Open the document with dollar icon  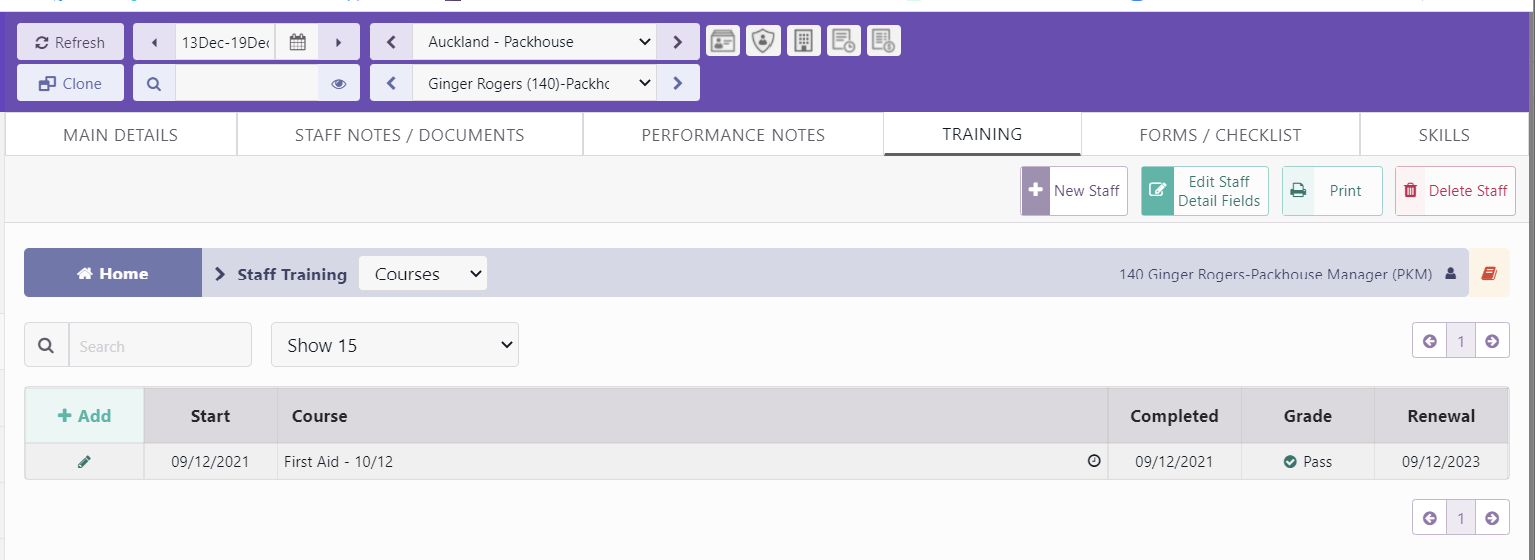point(884,41)
